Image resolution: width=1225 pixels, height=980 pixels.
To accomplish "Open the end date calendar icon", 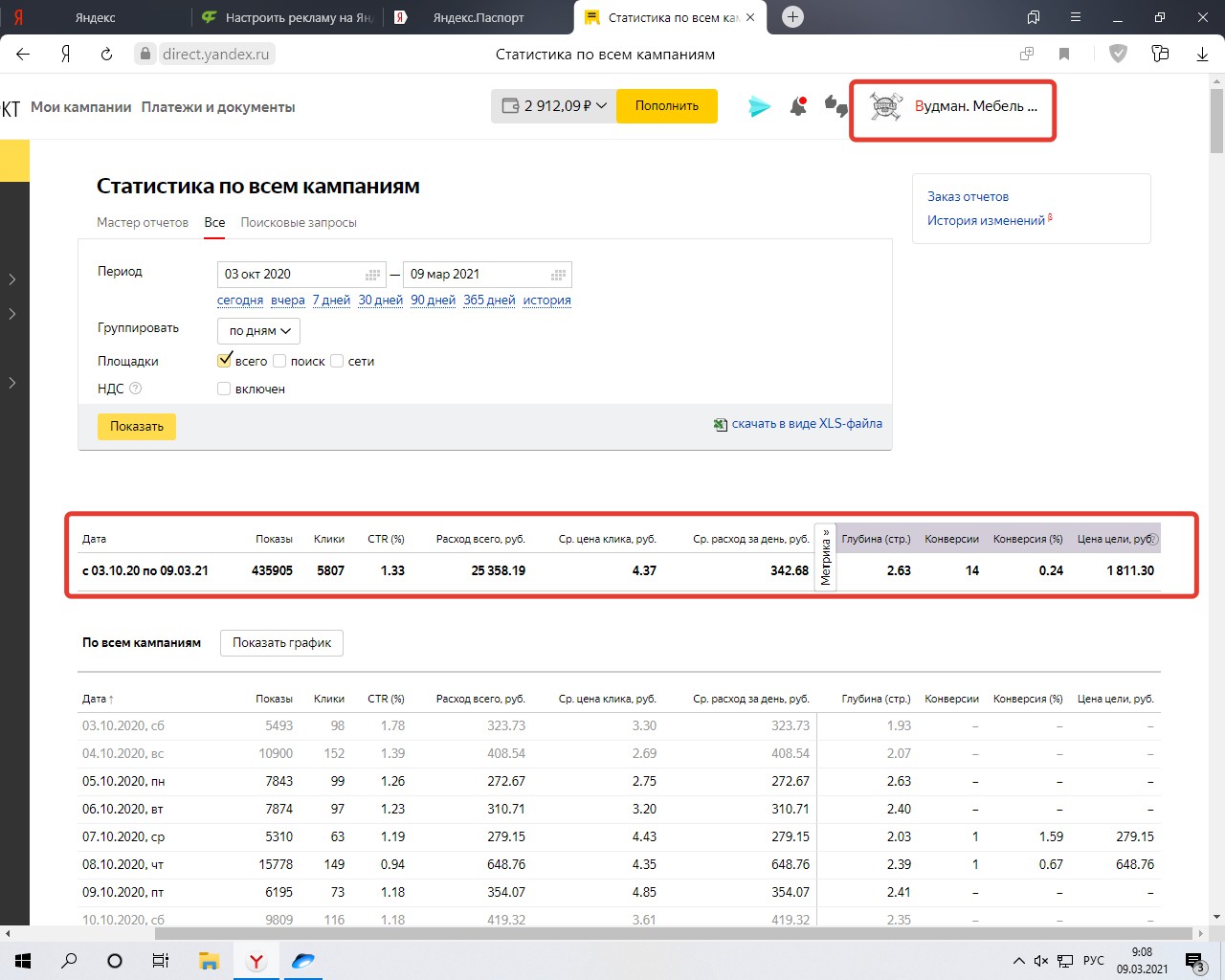I will coord(559,275).
